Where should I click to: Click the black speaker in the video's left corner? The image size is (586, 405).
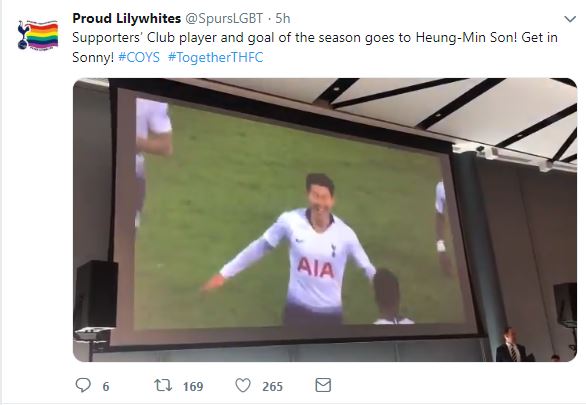click(97, 295)
